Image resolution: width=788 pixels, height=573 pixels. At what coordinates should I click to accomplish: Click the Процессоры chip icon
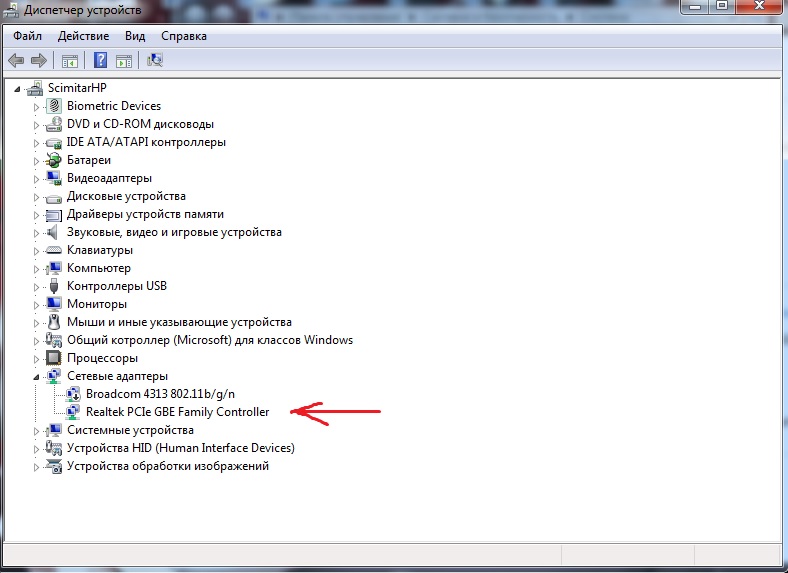coord(53,358)
